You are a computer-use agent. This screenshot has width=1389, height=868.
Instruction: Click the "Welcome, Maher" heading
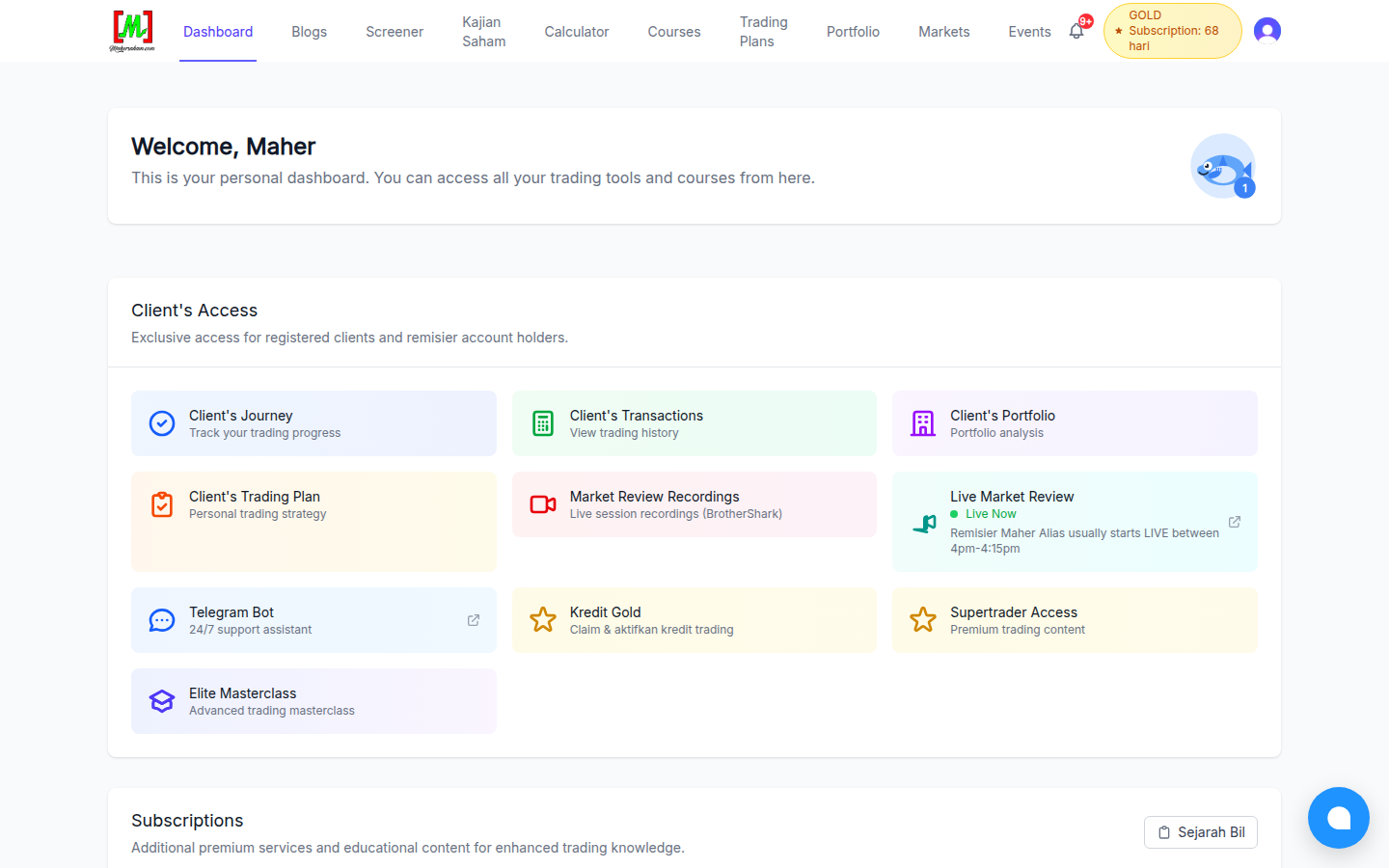tap(224, 147)
